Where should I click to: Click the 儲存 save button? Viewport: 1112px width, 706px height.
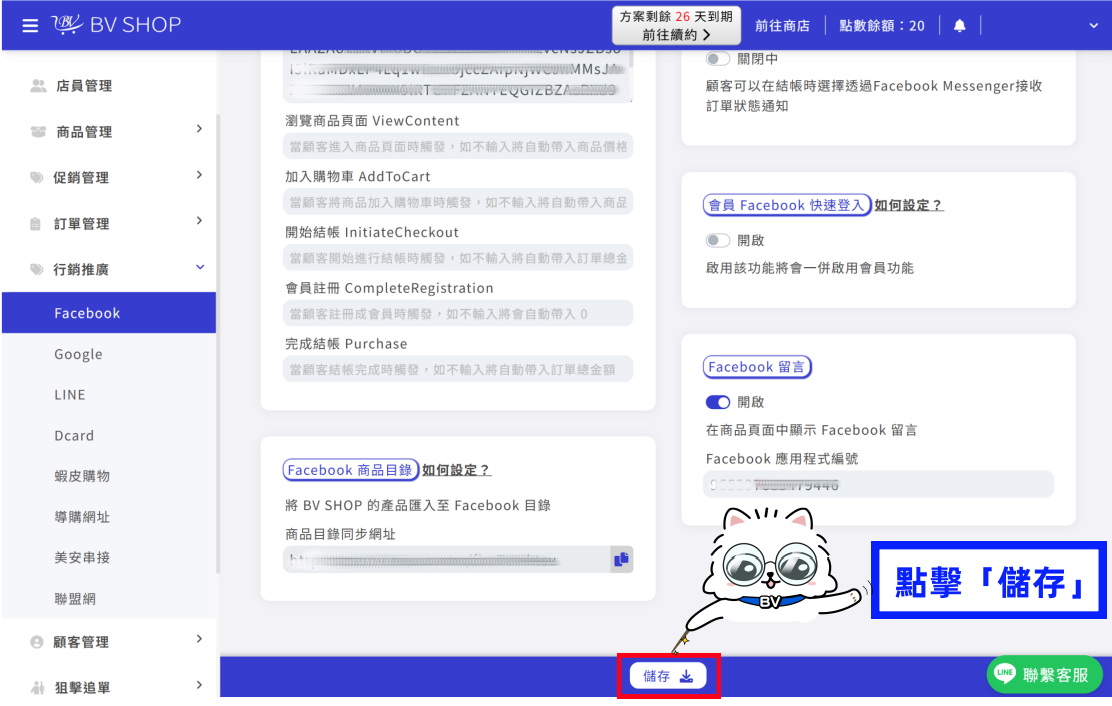667,676
